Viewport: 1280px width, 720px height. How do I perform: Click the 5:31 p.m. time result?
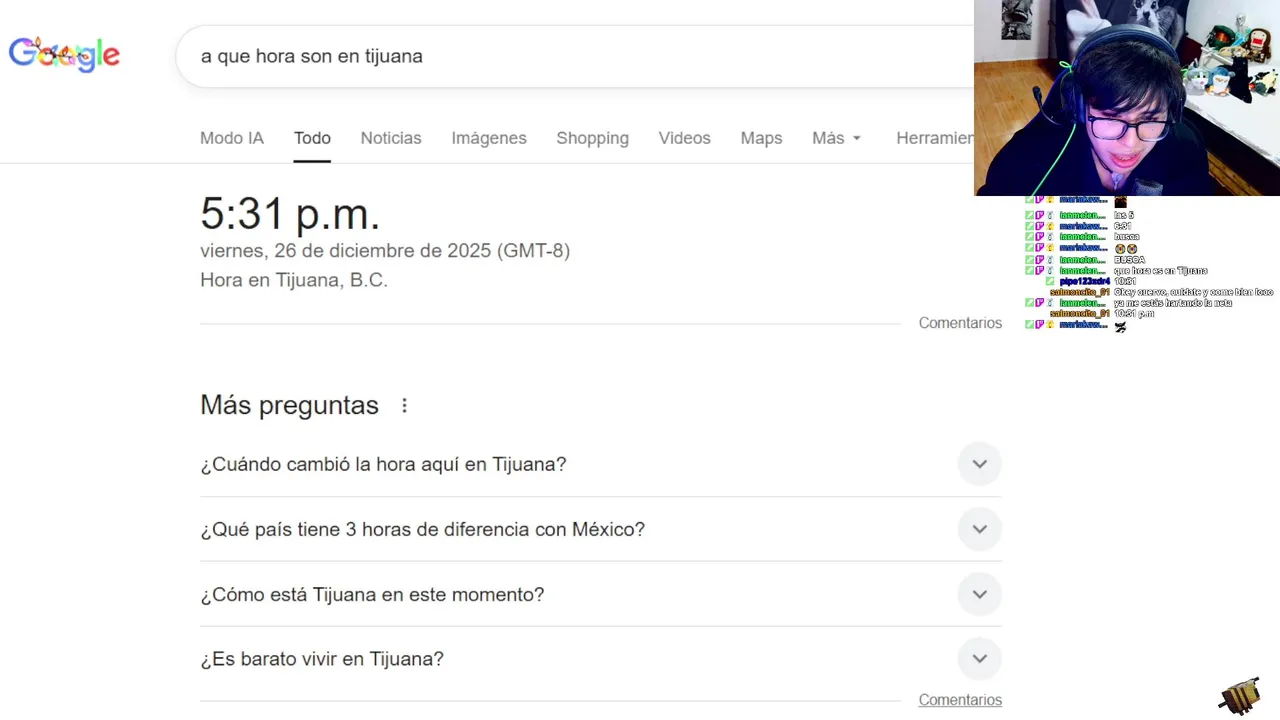tap(290, 213)
